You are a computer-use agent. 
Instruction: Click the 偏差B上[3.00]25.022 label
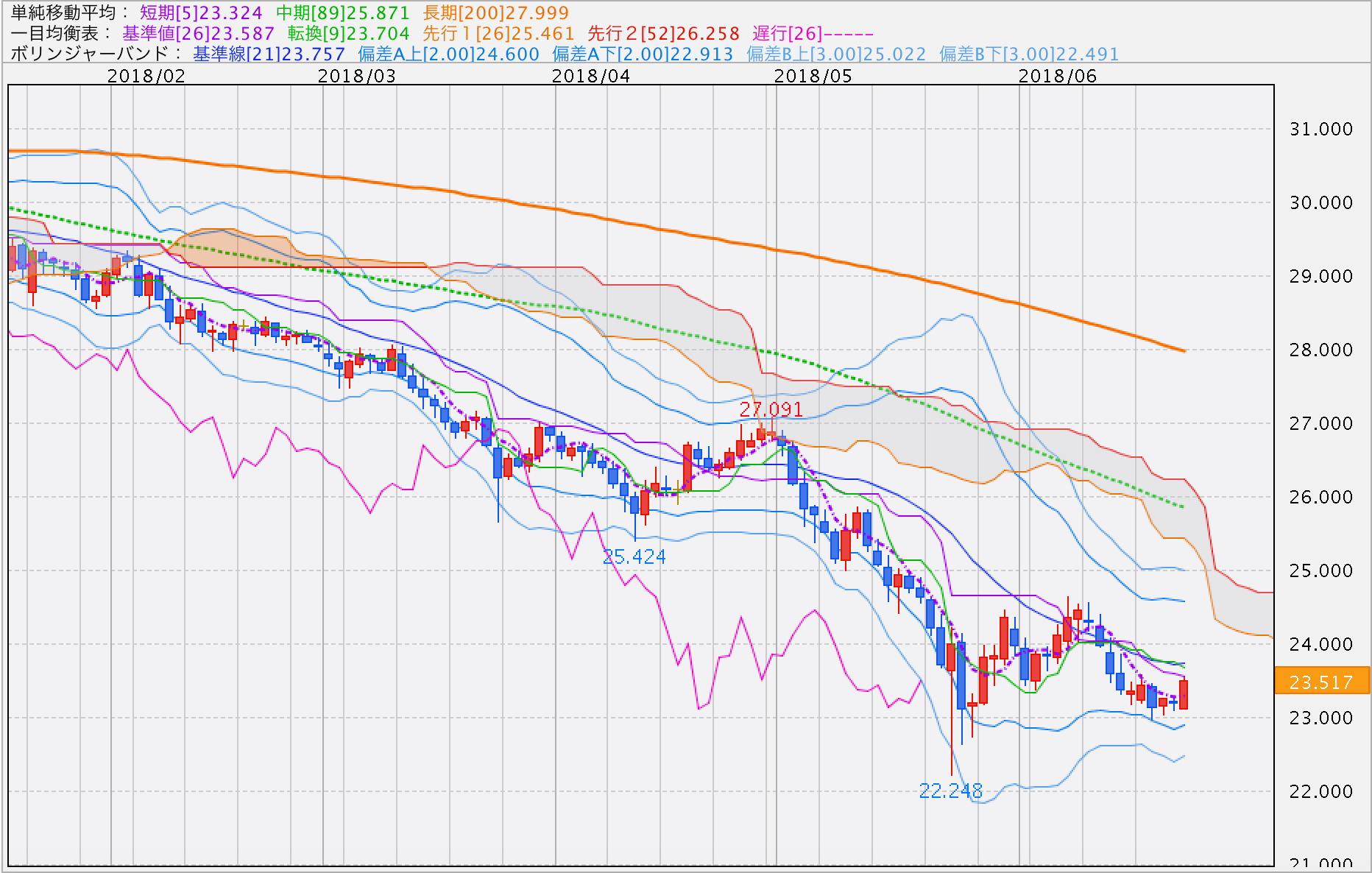coord(836,54)
